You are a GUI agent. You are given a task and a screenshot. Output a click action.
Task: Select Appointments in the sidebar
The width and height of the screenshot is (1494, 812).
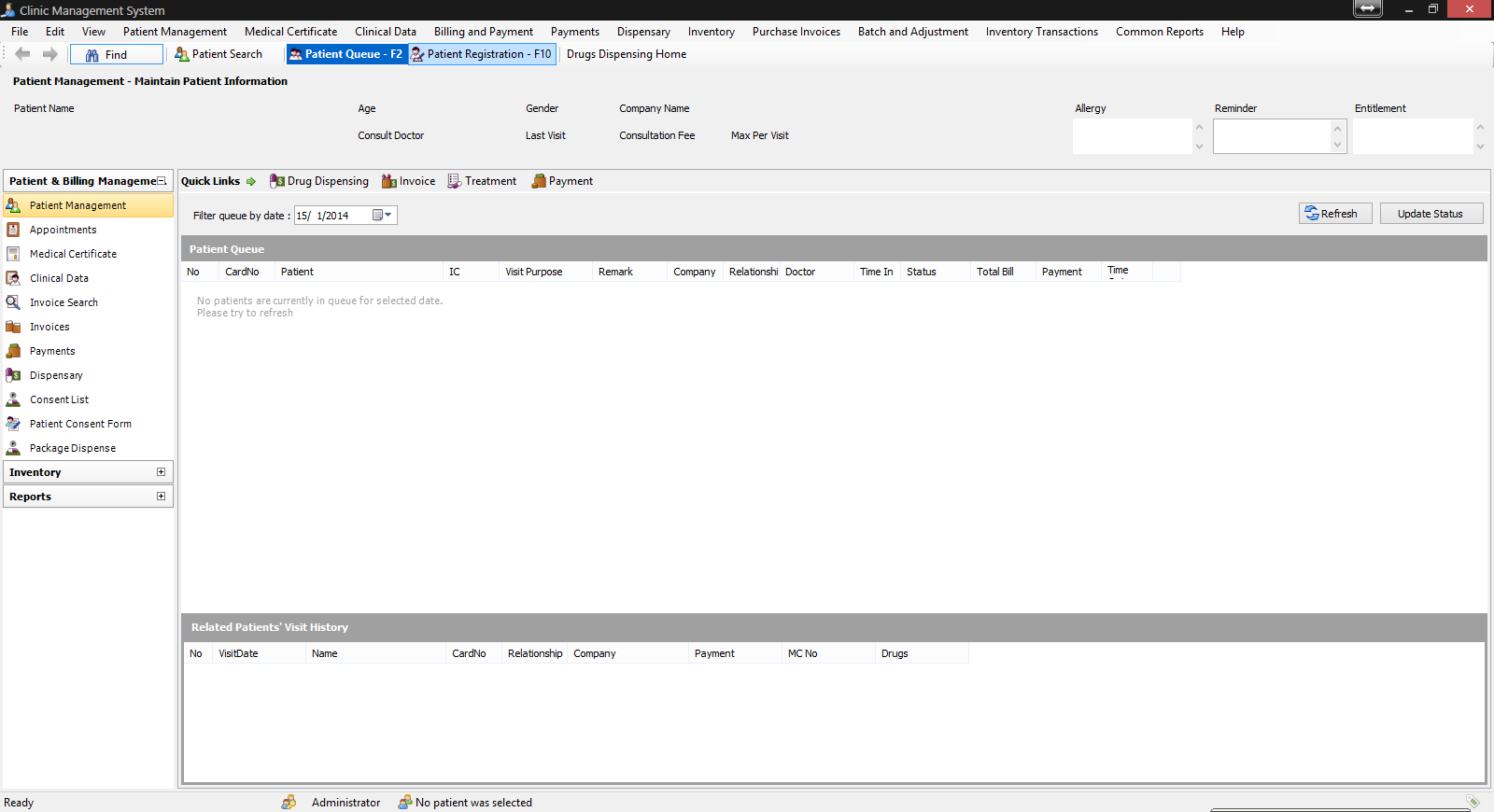[89, 230]
